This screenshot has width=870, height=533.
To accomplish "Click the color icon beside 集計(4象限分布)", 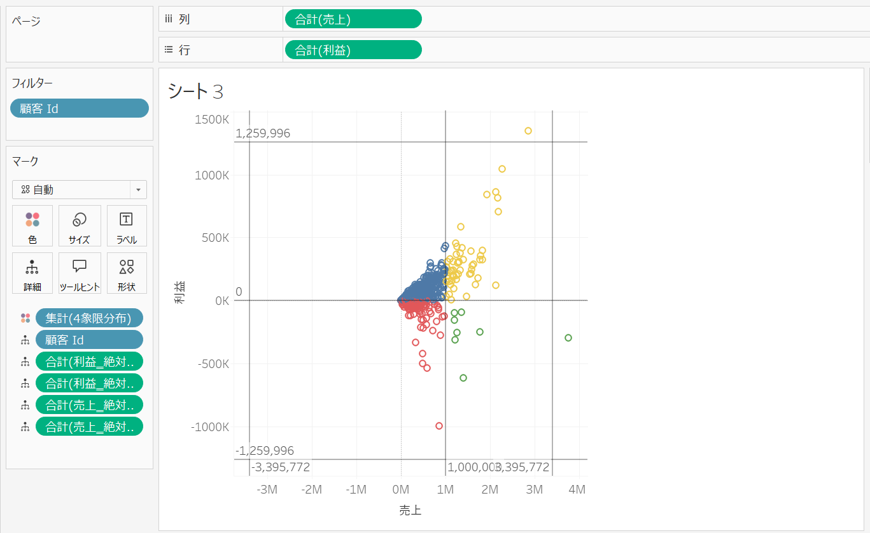I will click(x=25, y=318).
